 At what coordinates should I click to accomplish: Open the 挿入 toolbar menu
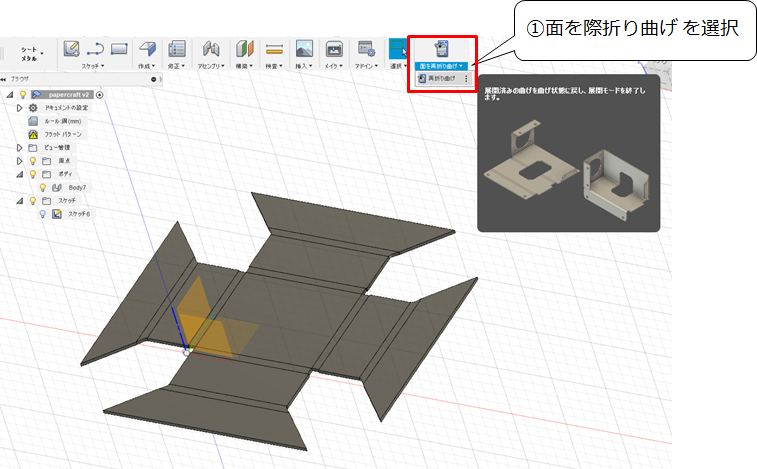click(304, 66)
